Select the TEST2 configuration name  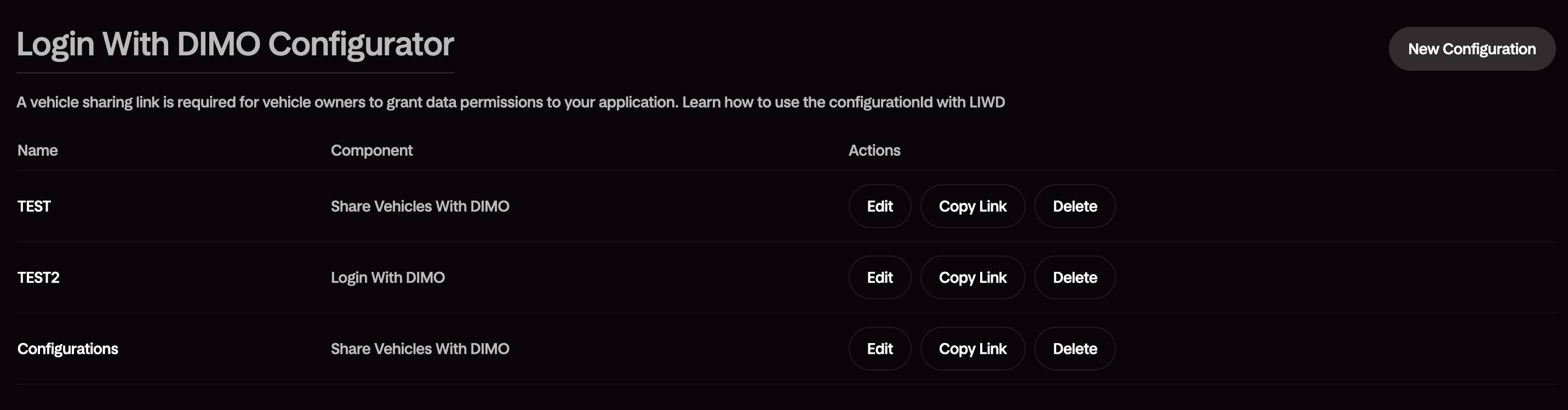tap(38, 277)
